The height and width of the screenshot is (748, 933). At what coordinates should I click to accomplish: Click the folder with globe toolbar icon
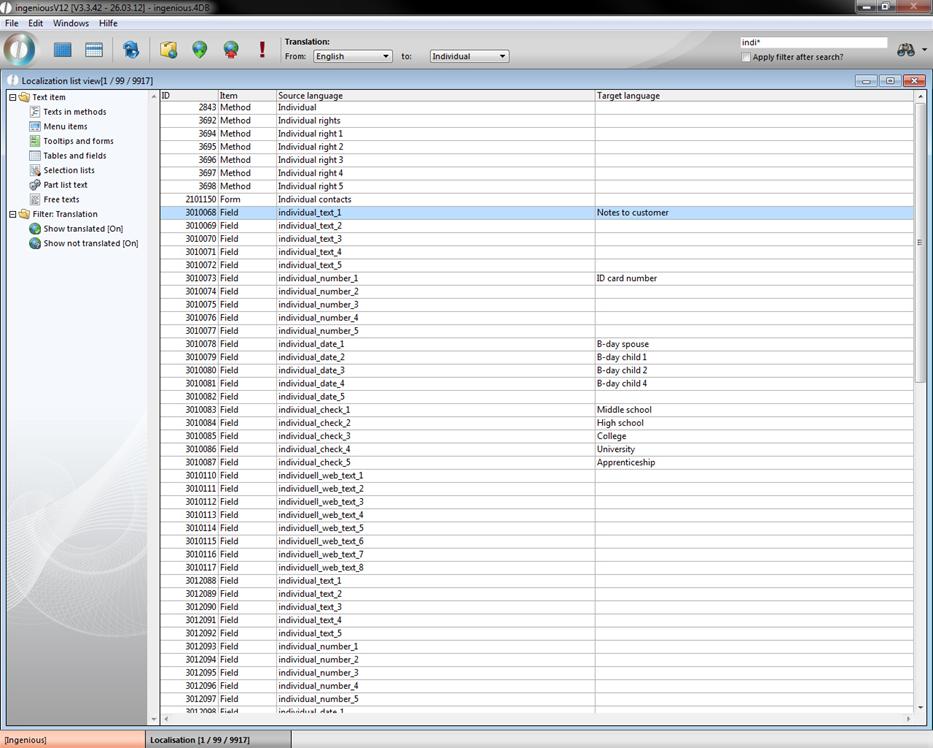(169, 49)
